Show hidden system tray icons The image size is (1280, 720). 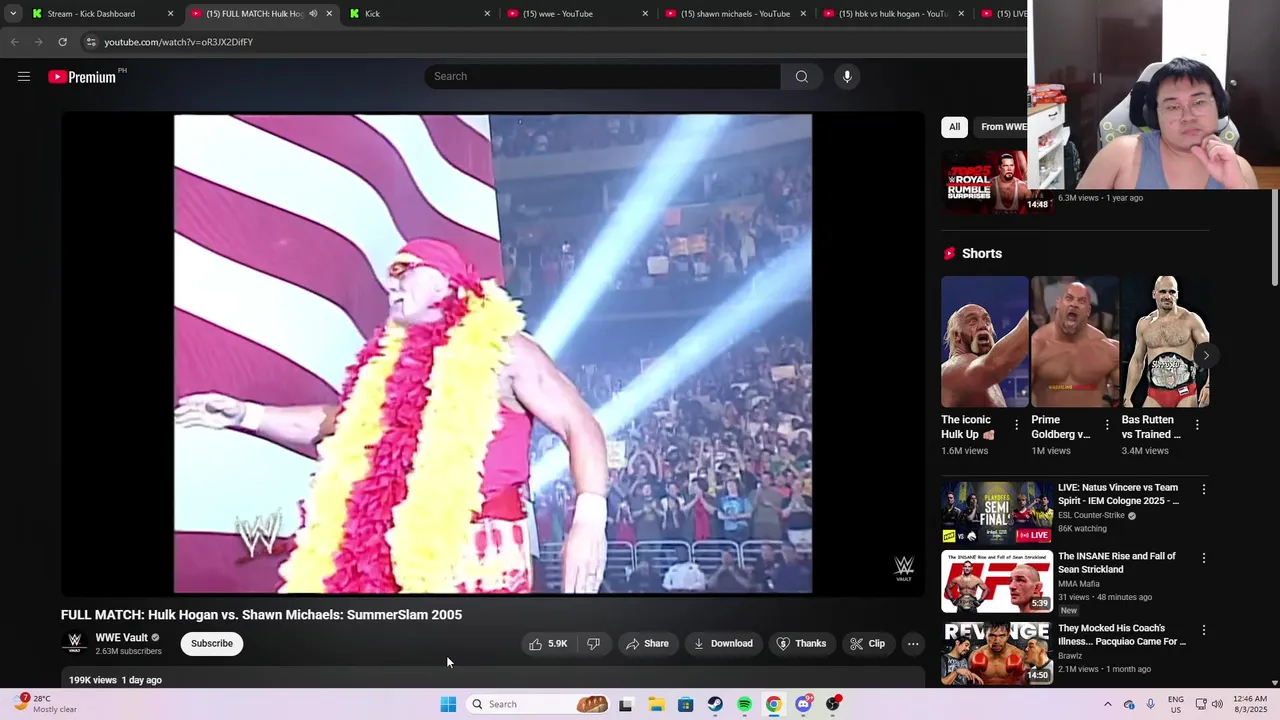[x=1107, y=704]
